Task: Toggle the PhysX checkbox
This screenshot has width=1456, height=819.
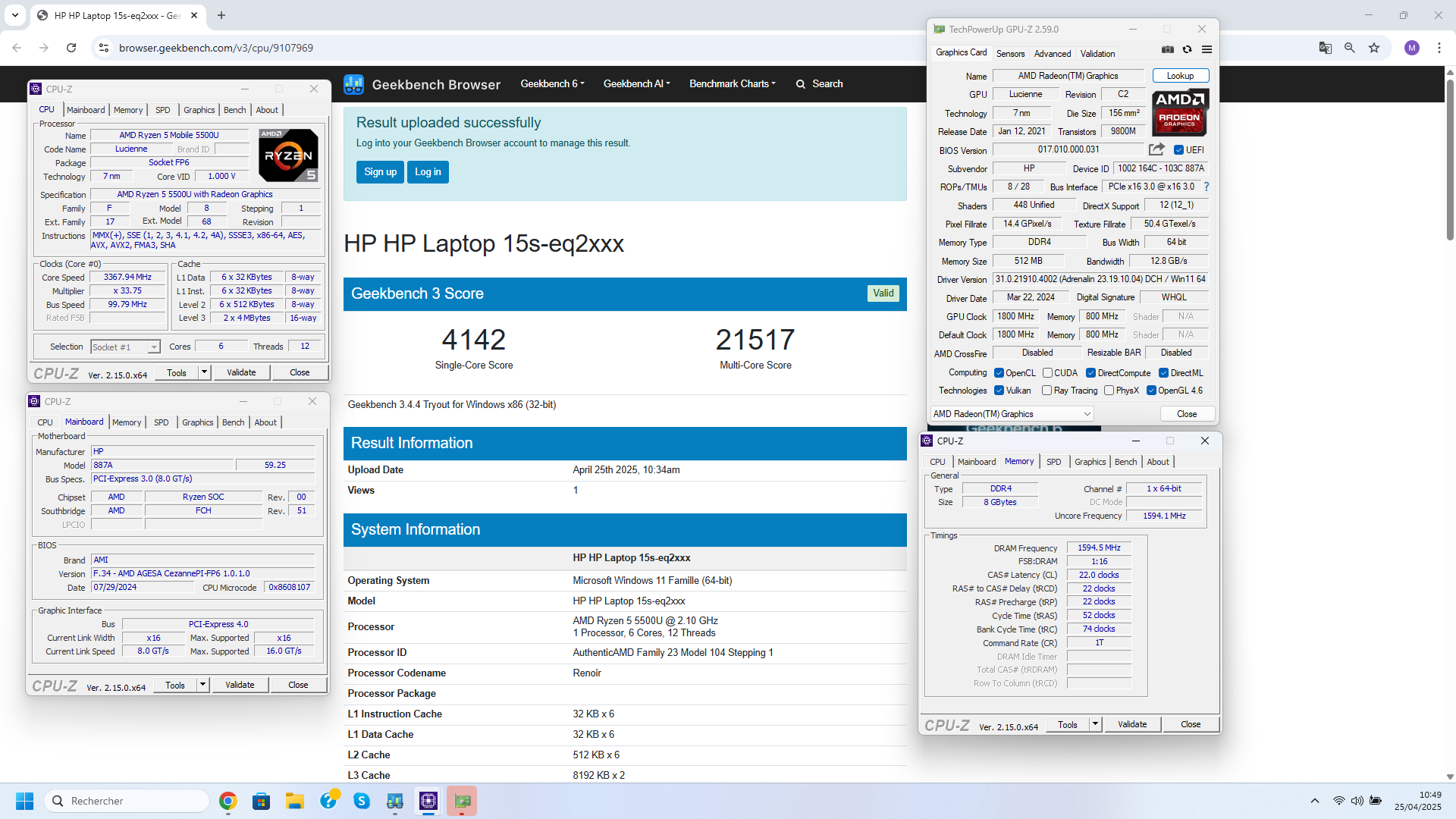Action: (x=1109, y=391)
